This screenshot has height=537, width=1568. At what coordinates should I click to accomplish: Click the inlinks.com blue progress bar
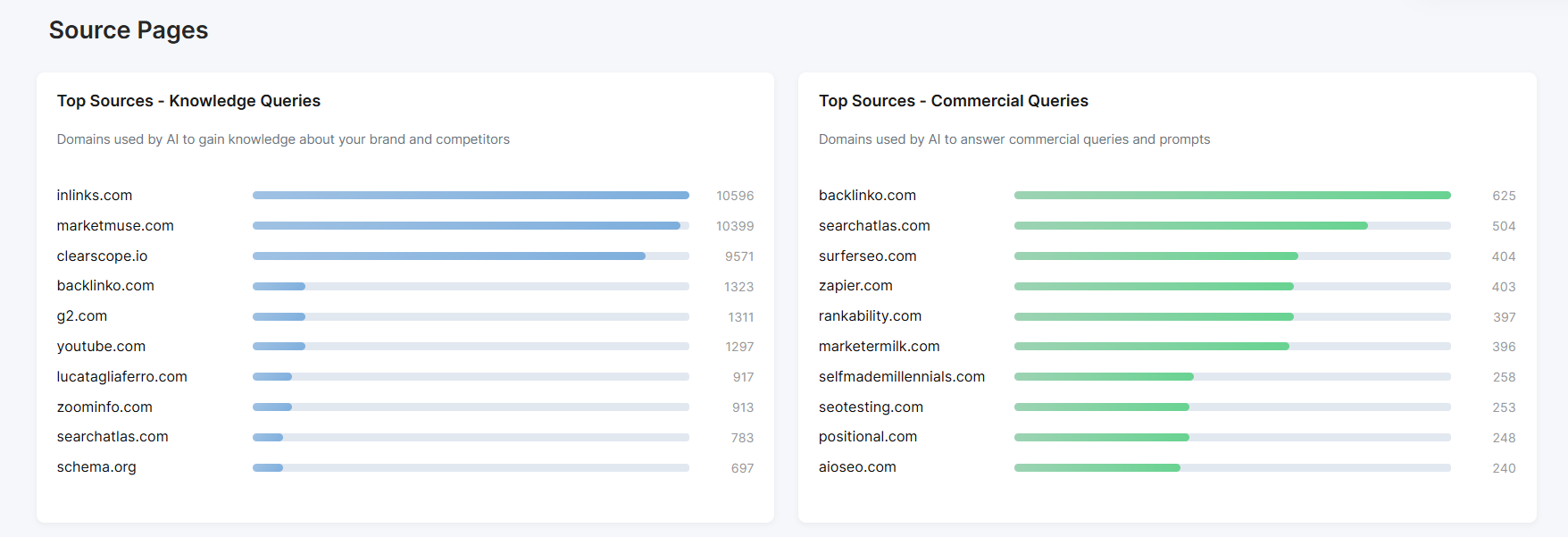tap(471, 196)
